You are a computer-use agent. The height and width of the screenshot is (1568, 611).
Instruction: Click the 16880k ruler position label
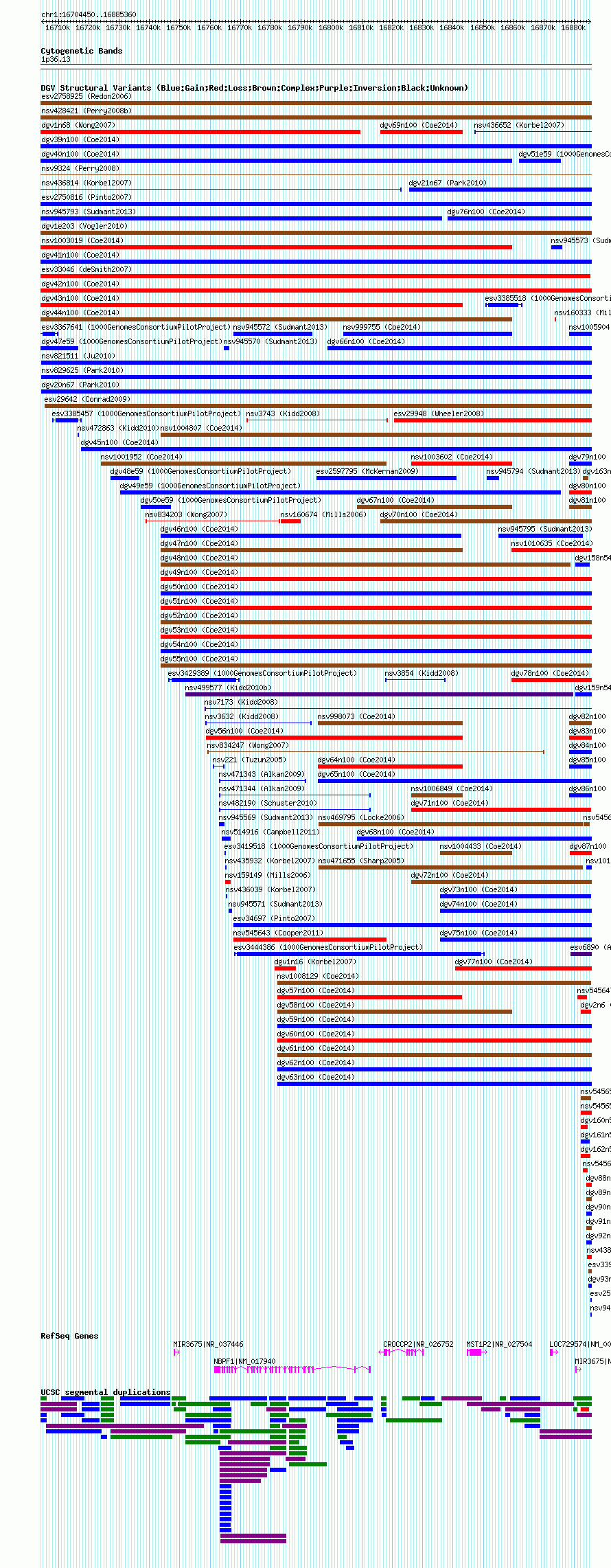coord(573,27)
